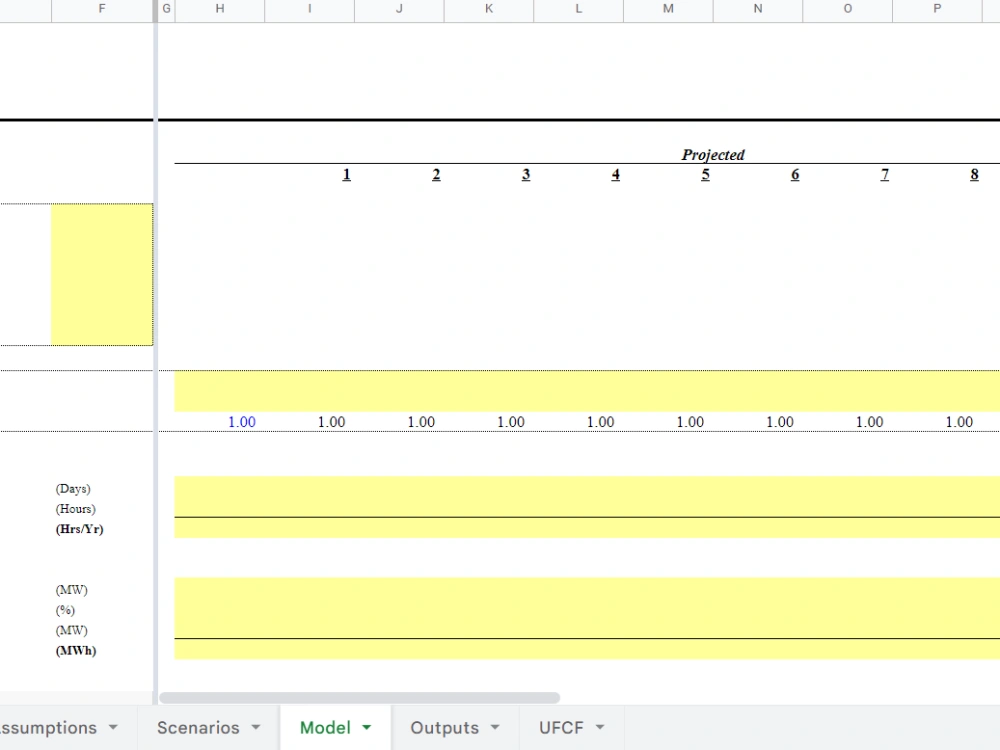Click the Projected header cell
Screen dimensions: 1000x750
713,154
